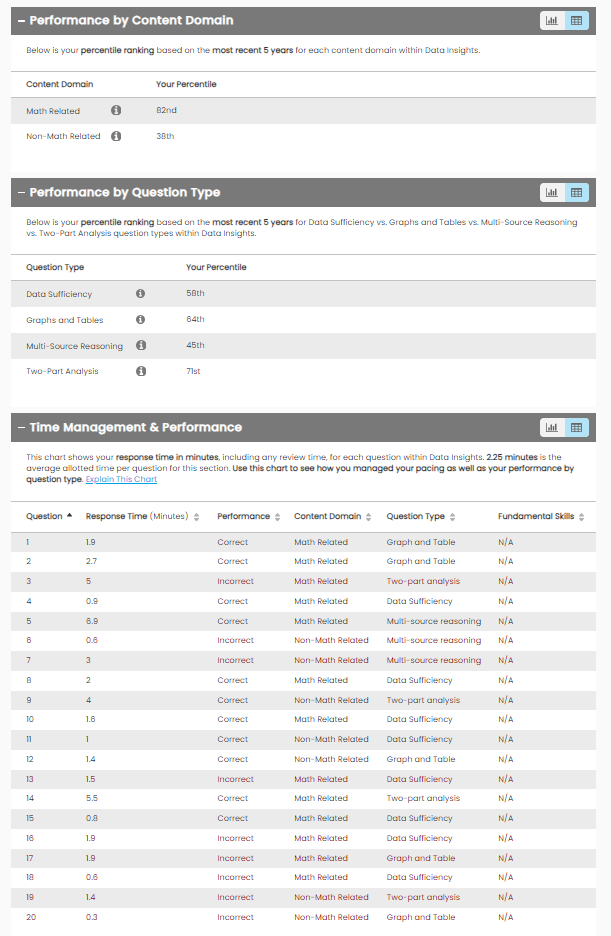
Task: Switch Content Domain section to table view
Action: click(577, 20)
